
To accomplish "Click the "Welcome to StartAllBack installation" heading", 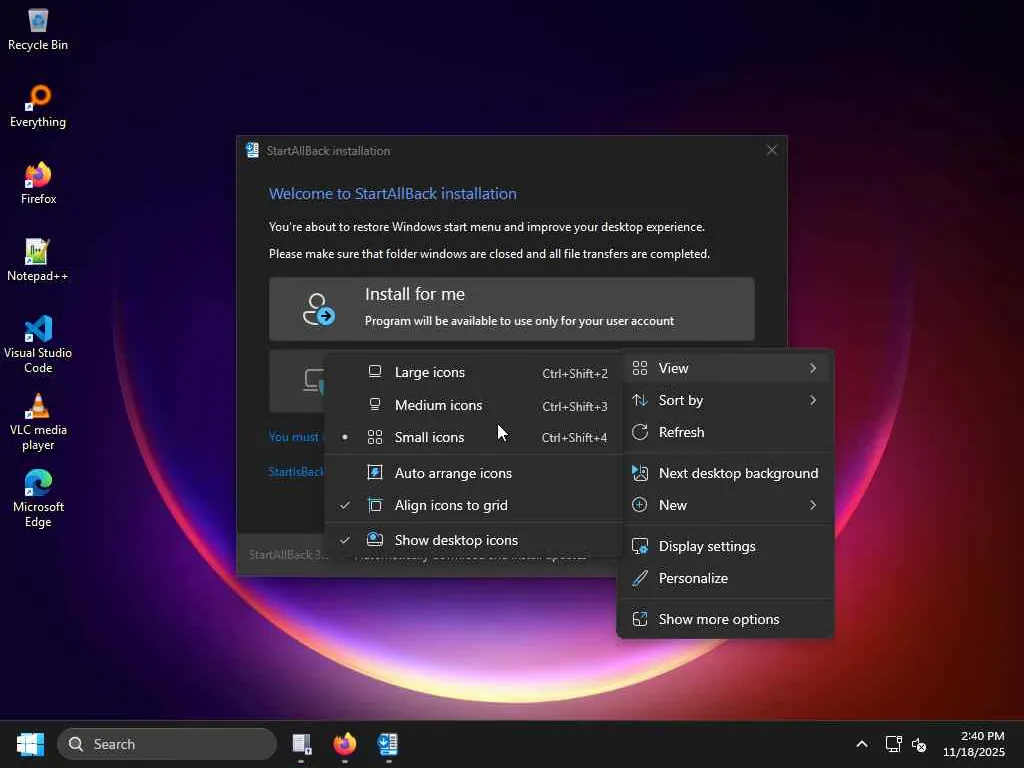I will (x=392, y=193).
